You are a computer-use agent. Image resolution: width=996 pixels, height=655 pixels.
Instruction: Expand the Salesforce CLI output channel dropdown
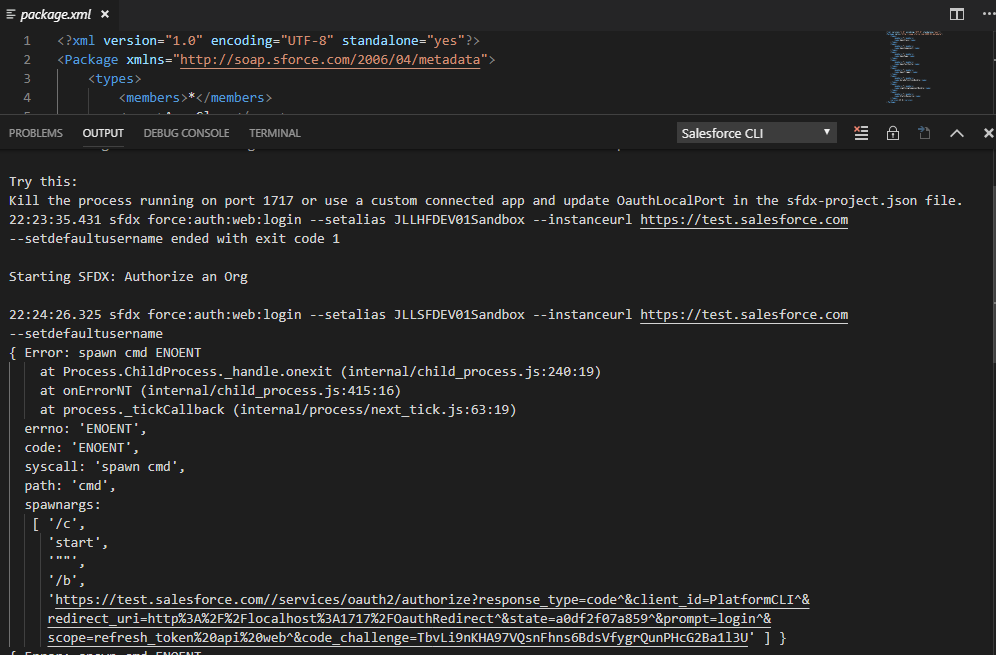756,133
